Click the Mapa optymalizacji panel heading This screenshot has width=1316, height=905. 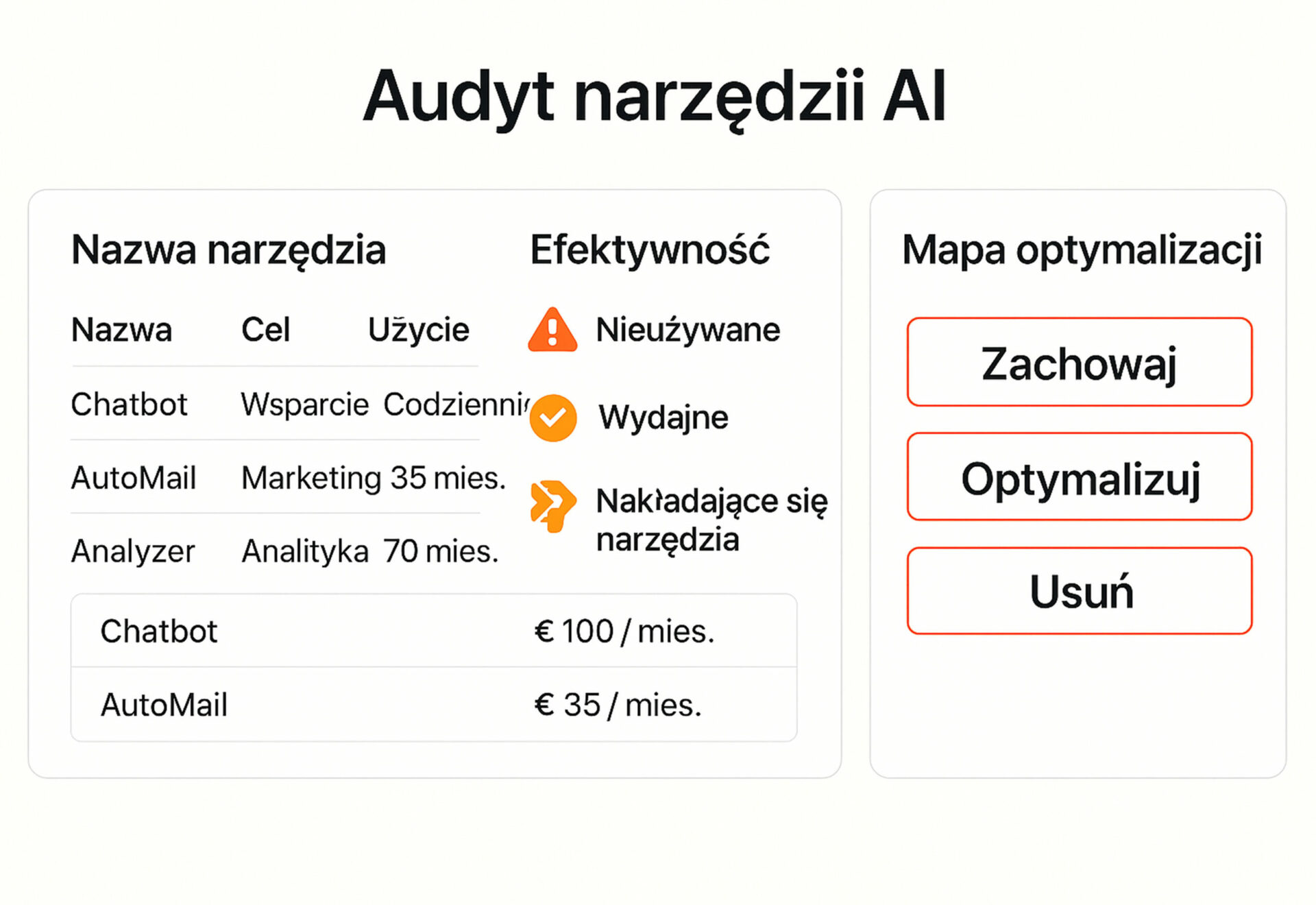click(1082, 250)
